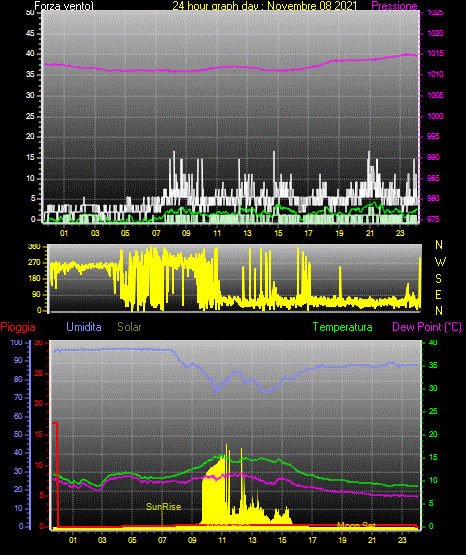The width and height of the screenshot is (466, 555).
Task: Click the green 35 temperature axis value
Action: [433, 365]
